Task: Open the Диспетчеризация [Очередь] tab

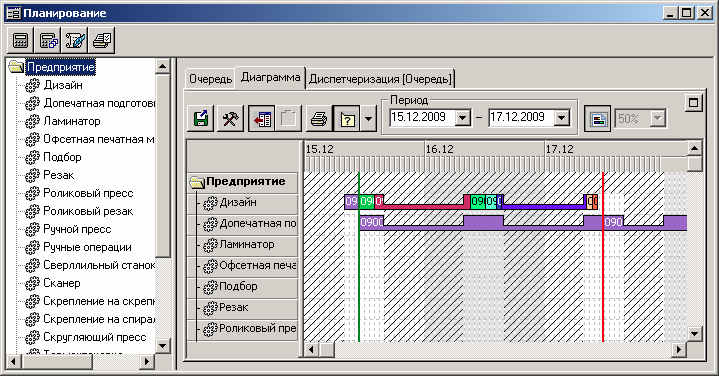Action: [x=380, y=79]
